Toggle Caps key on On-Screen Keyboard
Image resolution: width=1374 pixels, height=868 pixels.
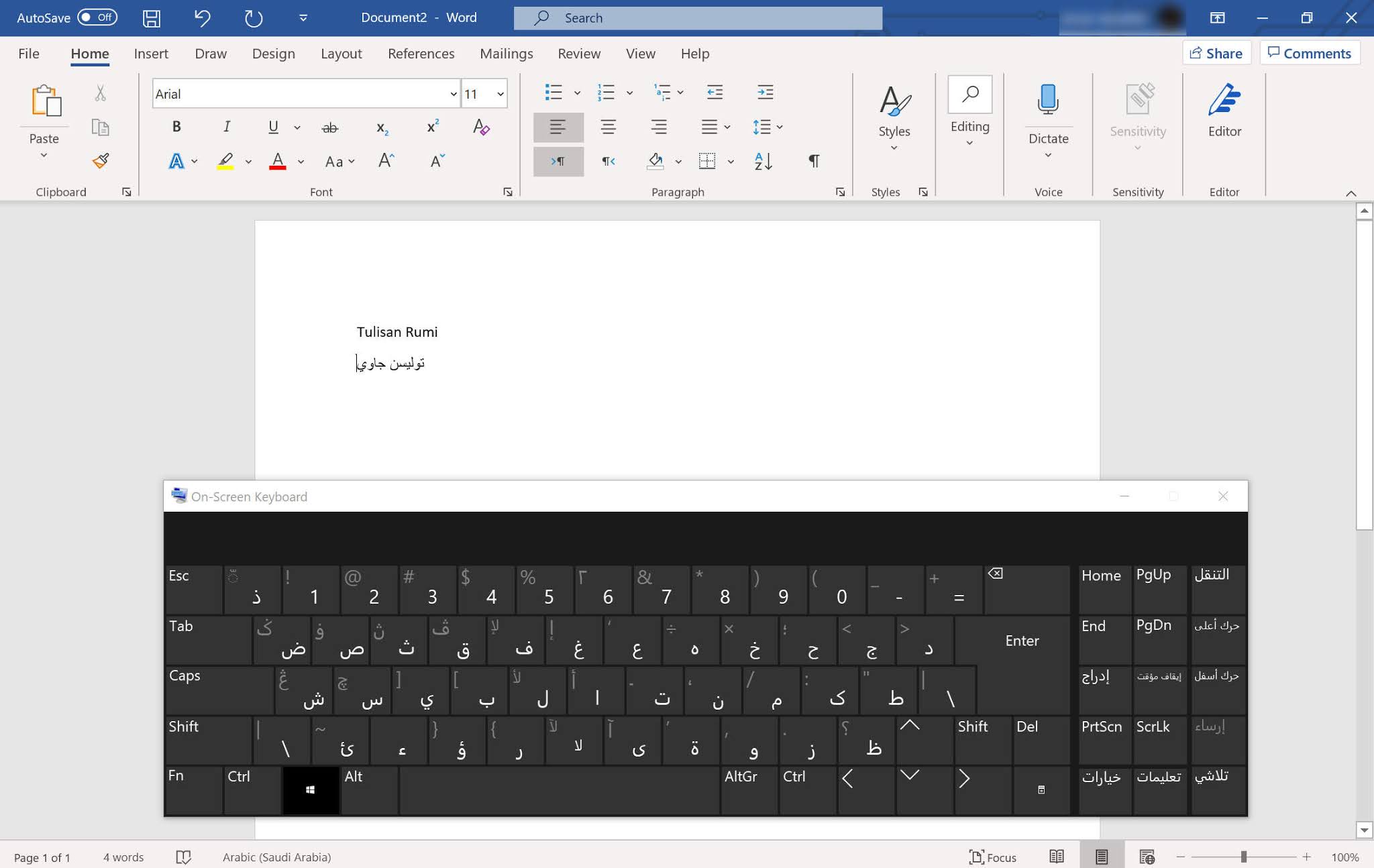pyautogui.click(x=219, y=690)
